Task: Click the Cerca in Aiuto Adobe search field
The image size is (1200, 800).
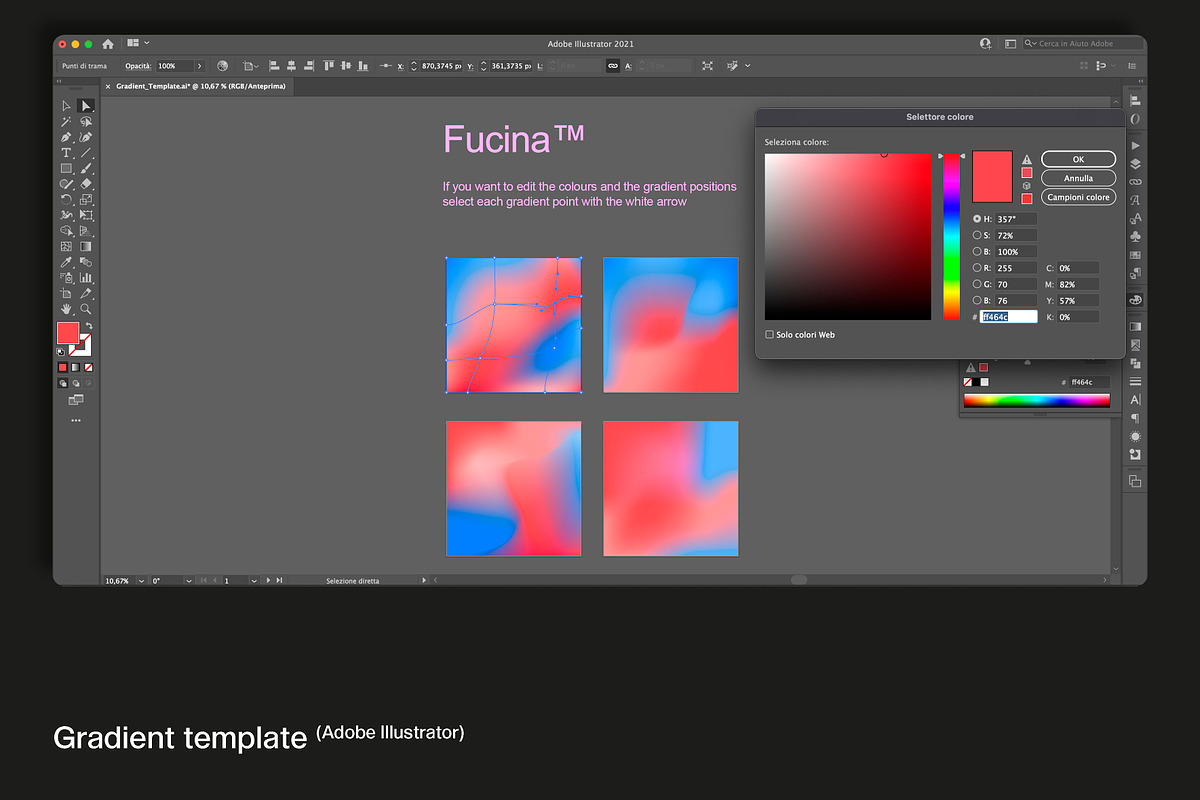Action: (1082, 44)
